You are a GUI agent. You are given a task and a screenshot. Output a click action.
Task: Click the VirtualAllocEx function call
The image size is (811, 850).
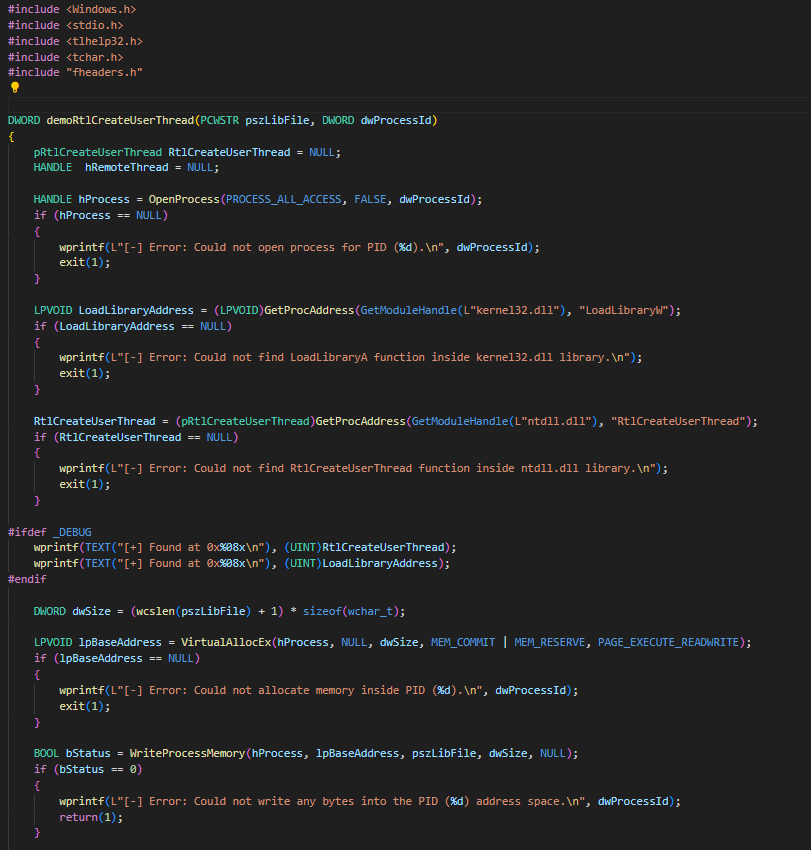coord(226,642)
